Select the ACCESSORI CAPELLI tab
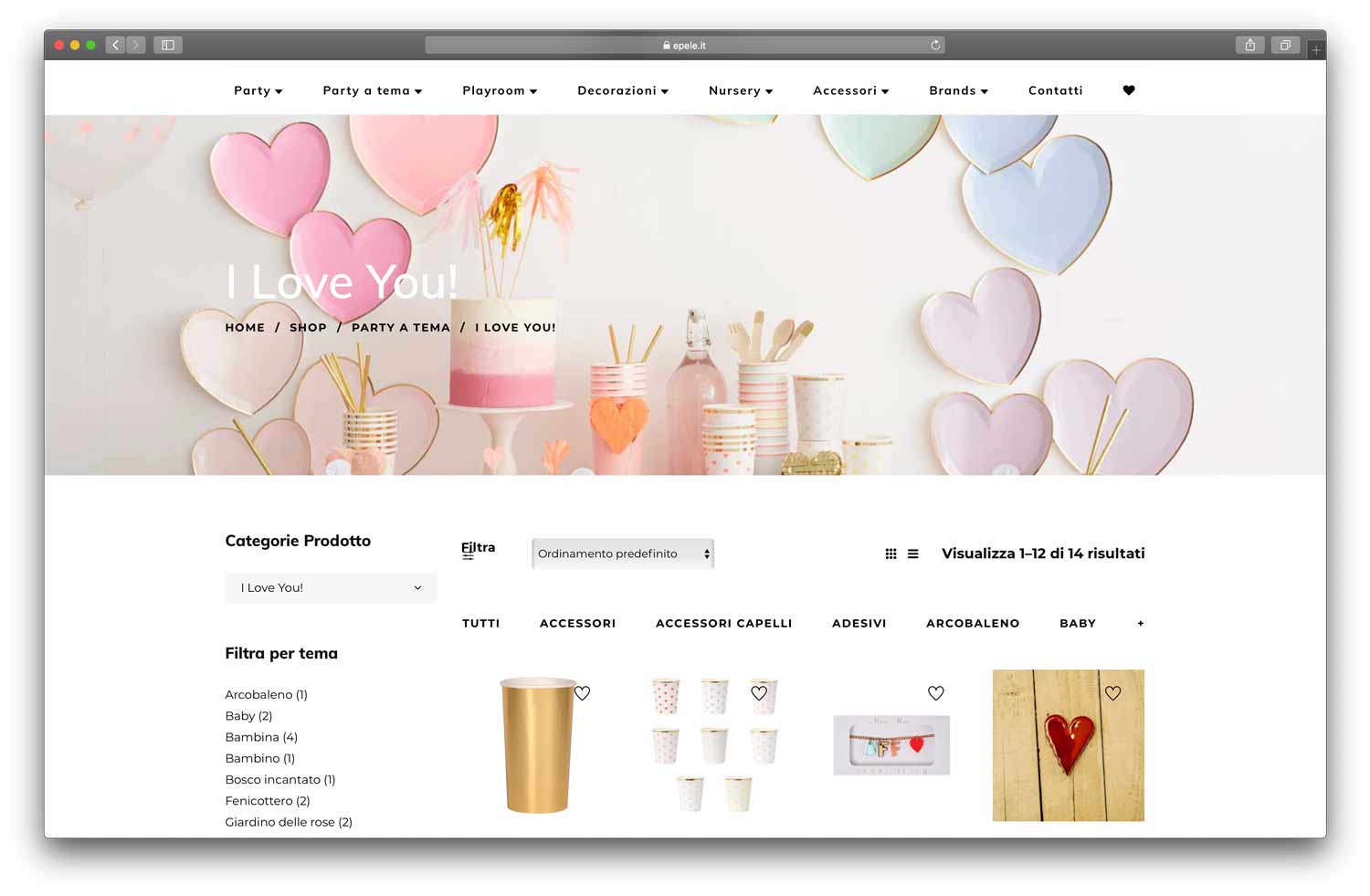 723,623
